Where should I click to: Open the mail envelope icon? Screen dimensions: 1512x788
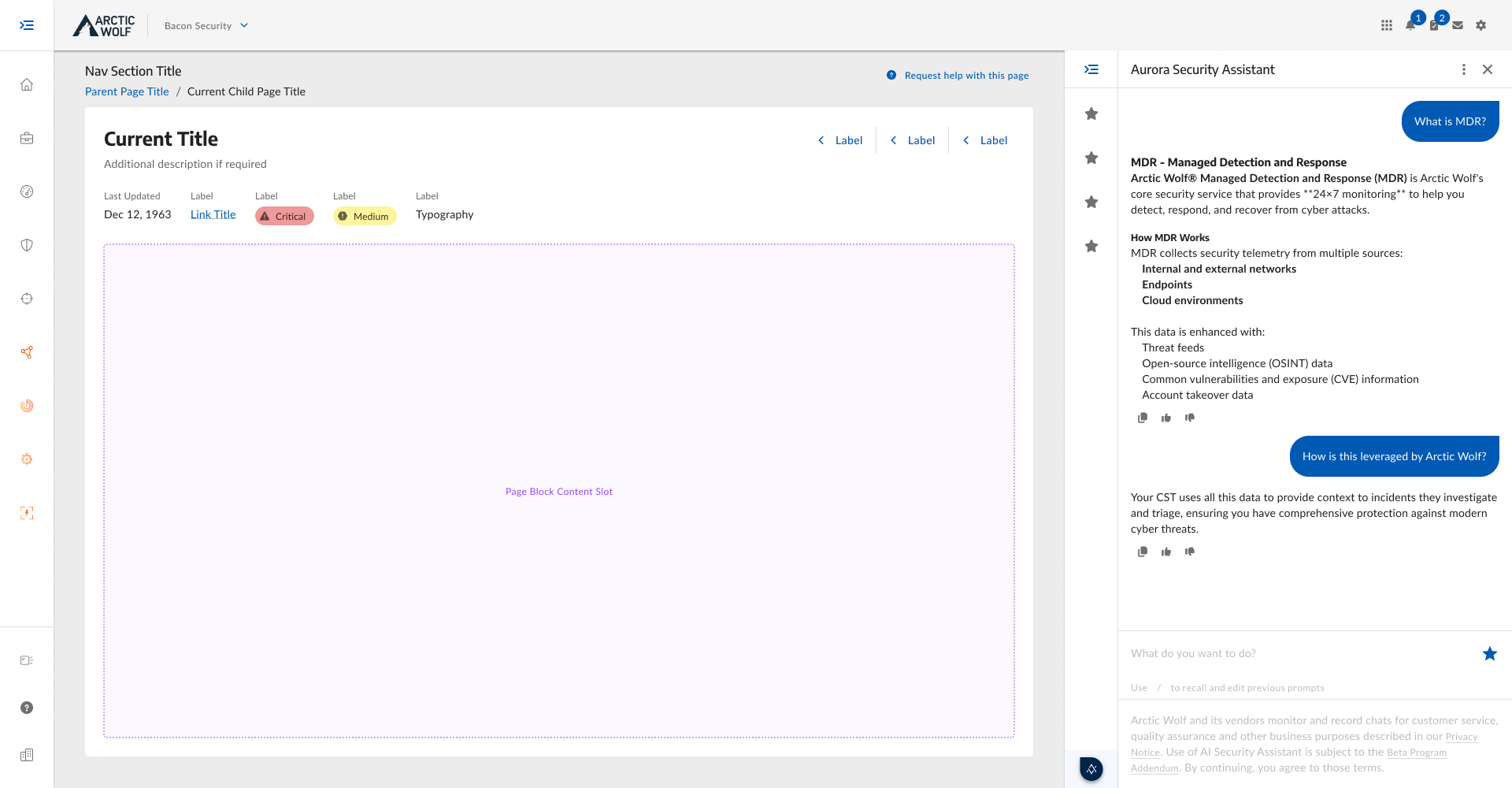[x=1458, y=25]
